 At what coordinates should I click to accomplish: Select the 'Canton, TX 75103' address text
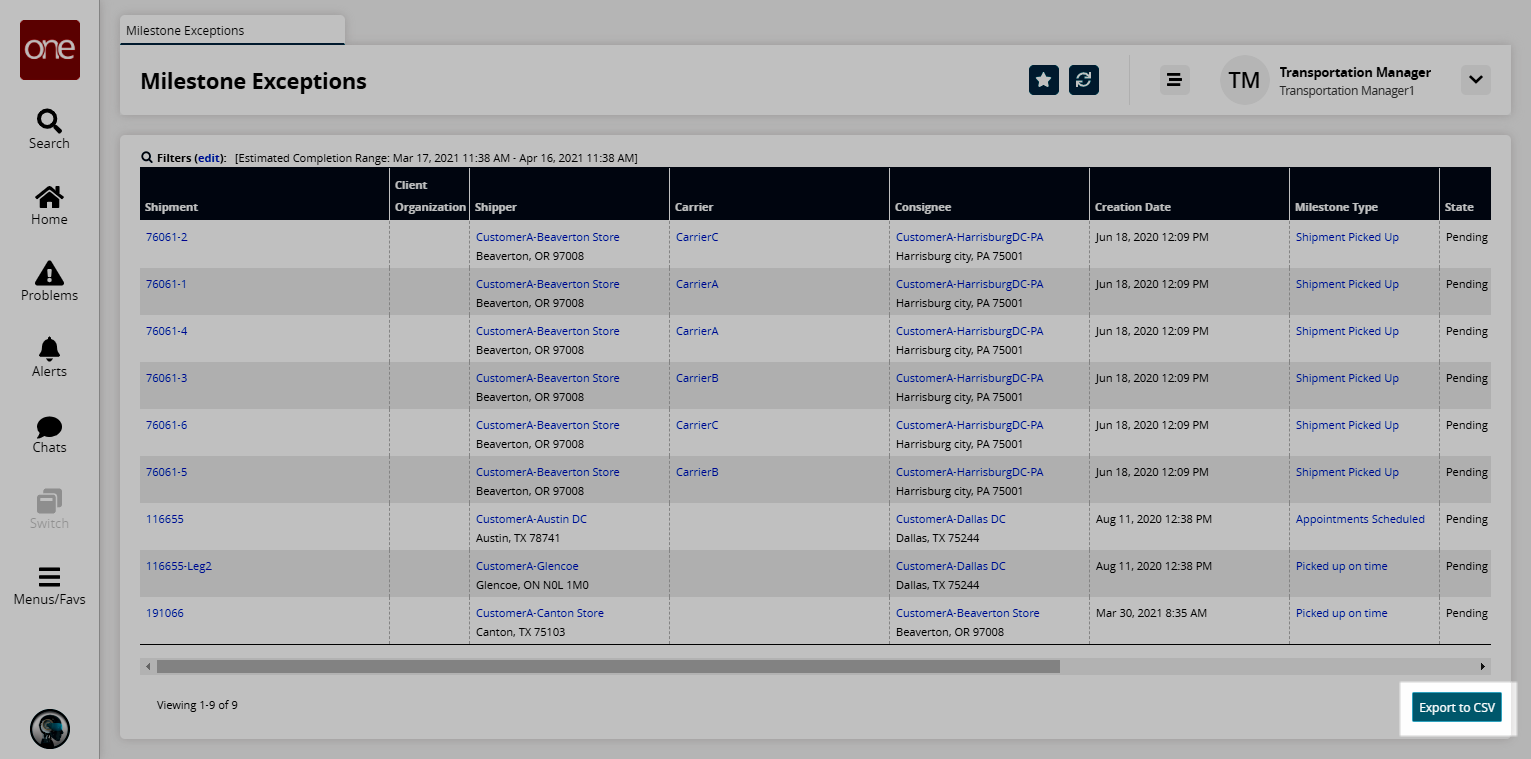tap(520, 632)
